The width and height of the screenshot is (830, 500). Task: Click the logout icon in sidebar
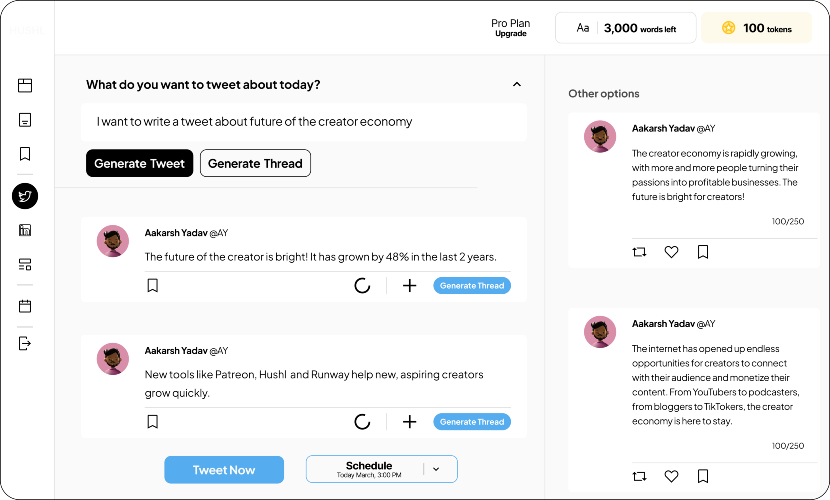coord(25,343)
